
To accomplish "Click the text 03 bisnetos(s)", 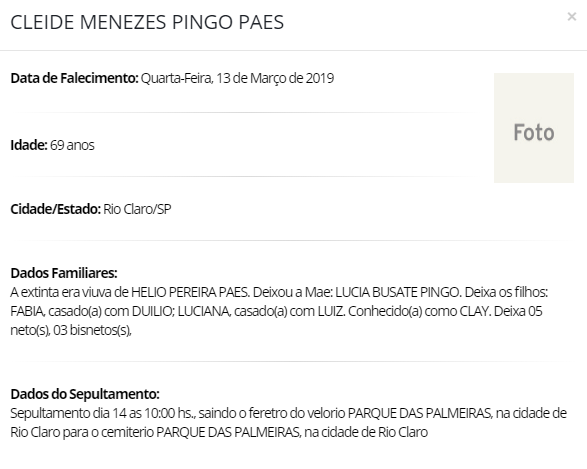I will click(x=92, y=331).
